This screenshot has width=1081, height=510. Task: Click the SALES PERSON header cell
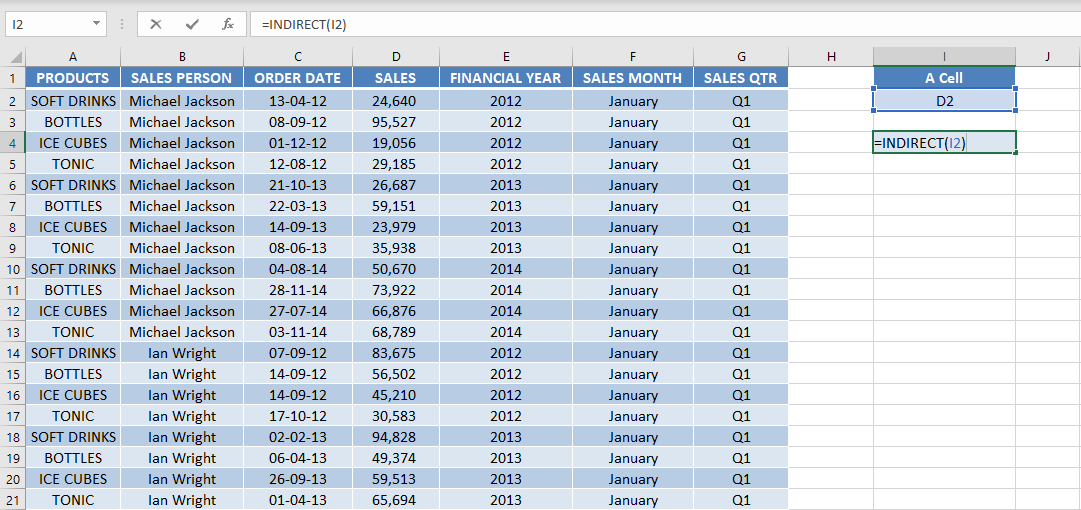182,78
